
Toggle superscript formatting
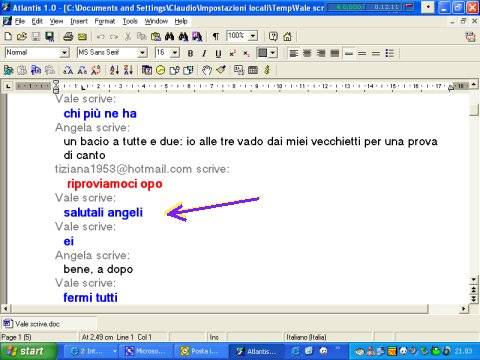(x=232, y=53)
